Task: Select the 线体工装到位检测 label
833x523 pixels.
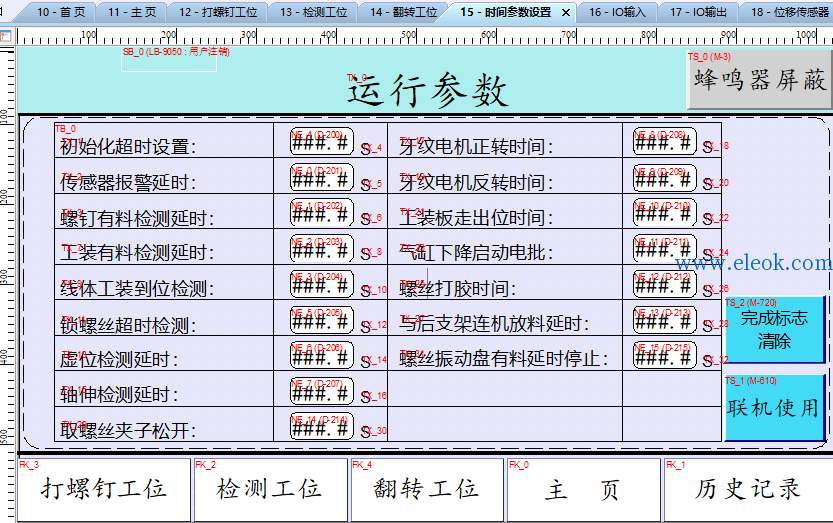Action: [137, 289]
